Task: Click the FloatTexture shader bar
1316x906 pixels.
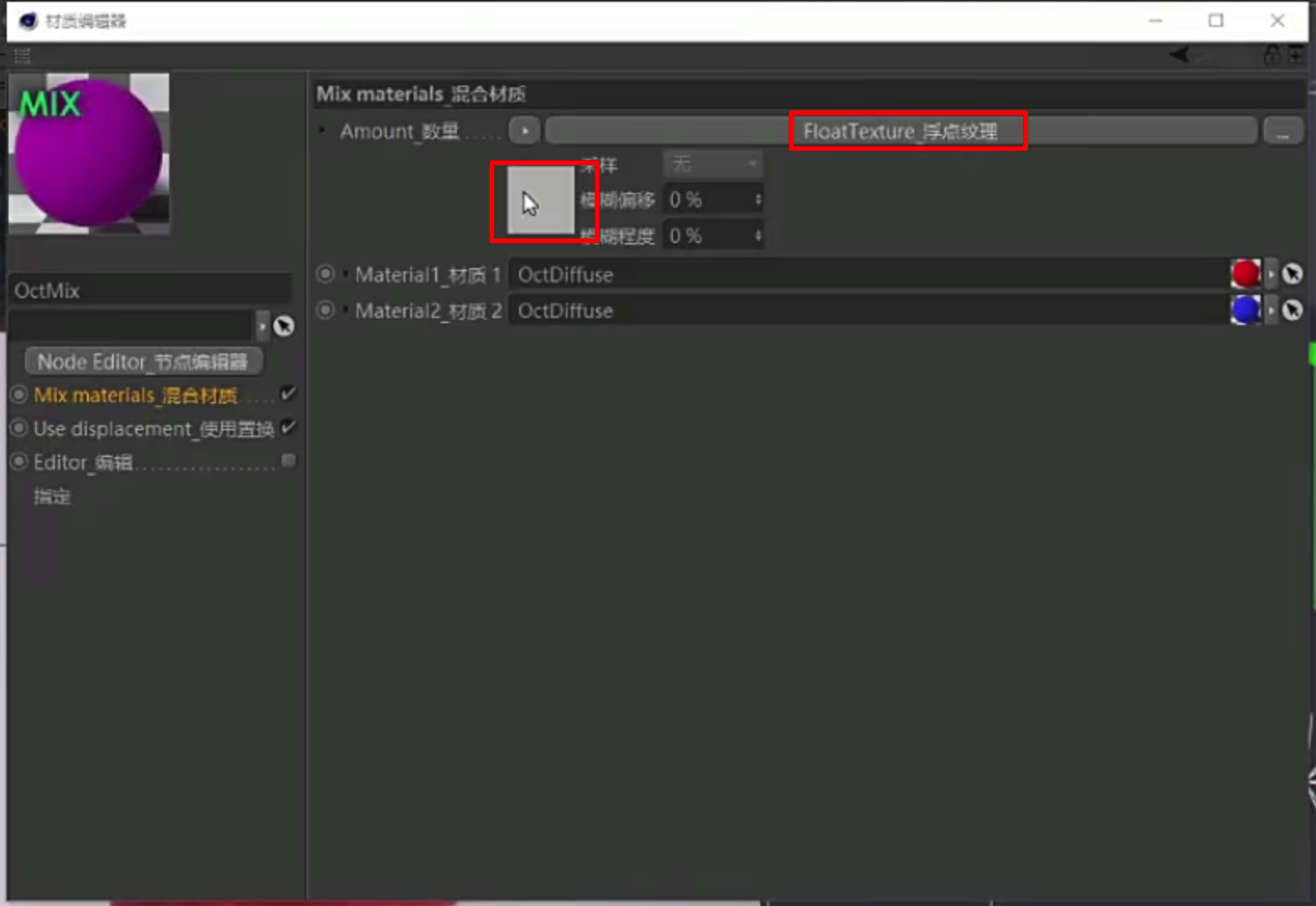Action: point(901,131)
